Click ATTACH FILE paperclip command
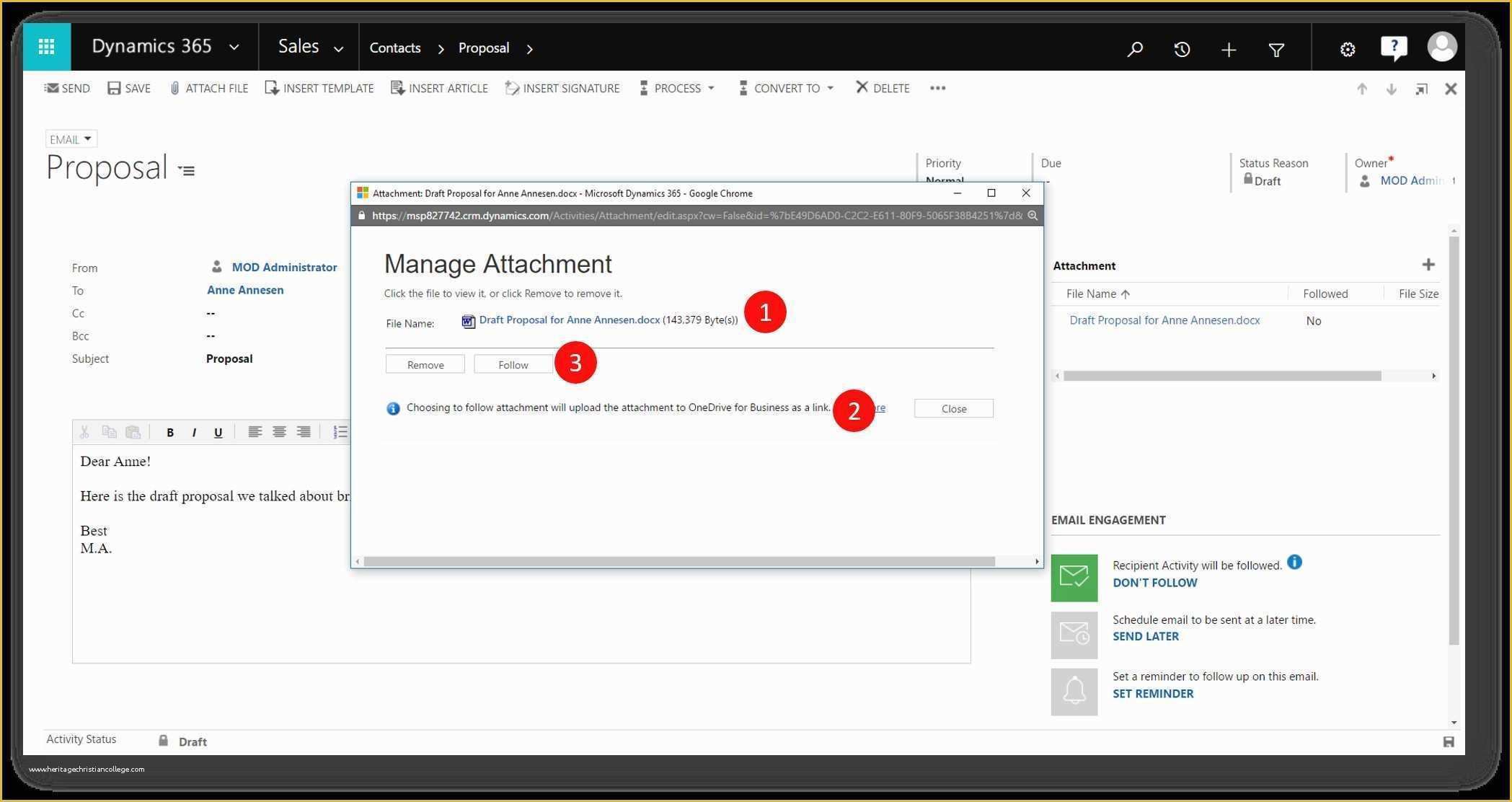Screen dimensions: 1512x802 pos(209,88)
